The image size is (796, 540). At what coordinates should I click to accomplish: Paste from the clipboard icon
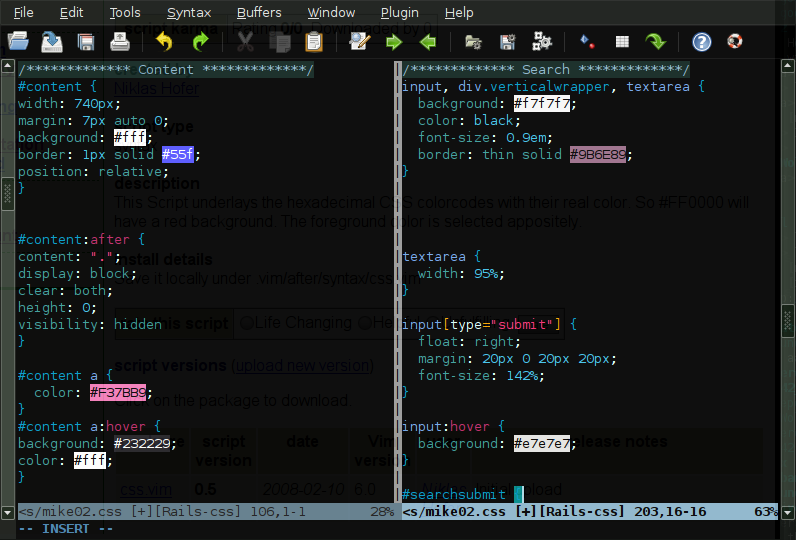[x=314, y=42]
